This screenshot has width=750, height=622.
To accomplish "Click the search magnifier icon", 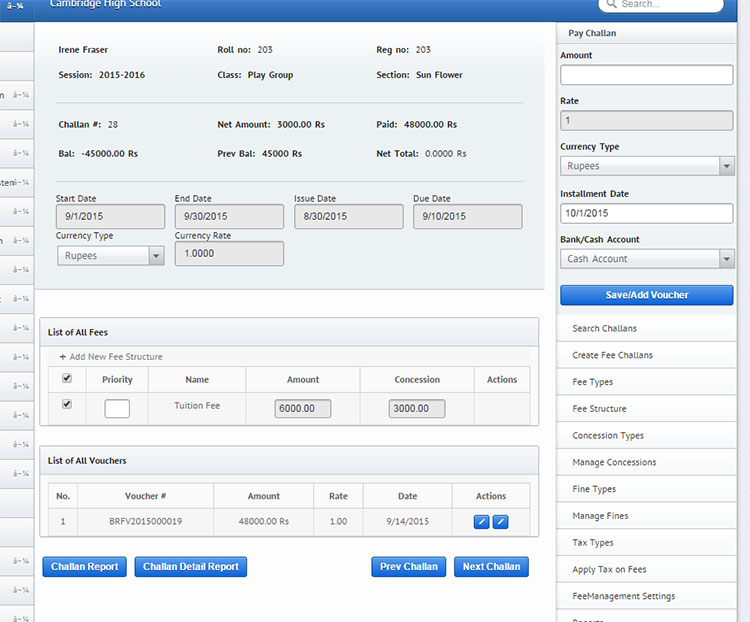I will [611, 4].
